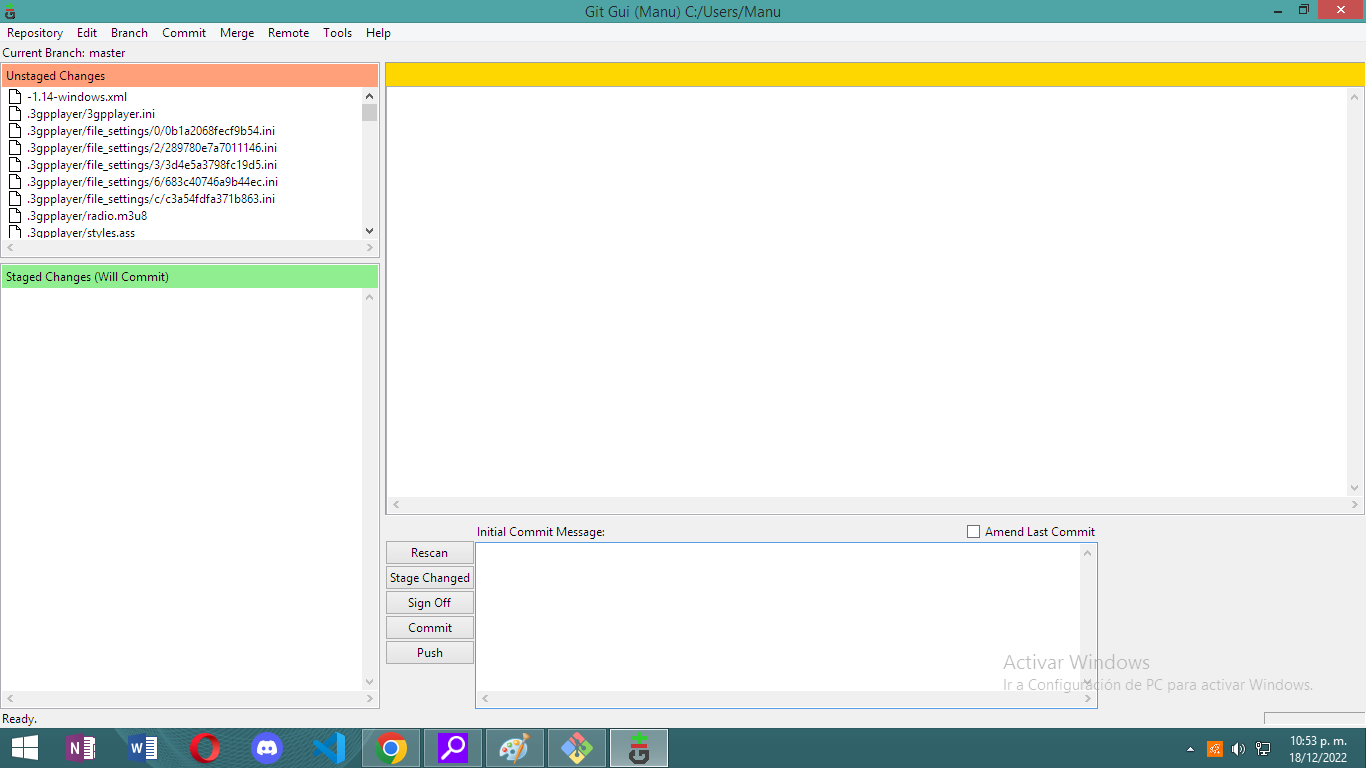Screen dimensions: 1366x768
Task: Open the Merge menu
Action: pyautogui.click(x=237, y=33)
